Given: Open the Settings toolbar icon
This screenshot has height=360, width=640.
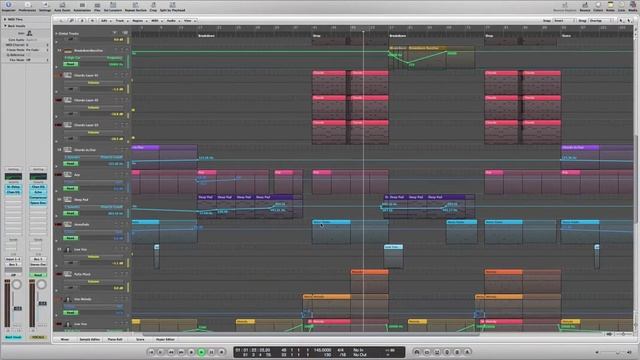Looking at the screenshot, I should 45,6.
